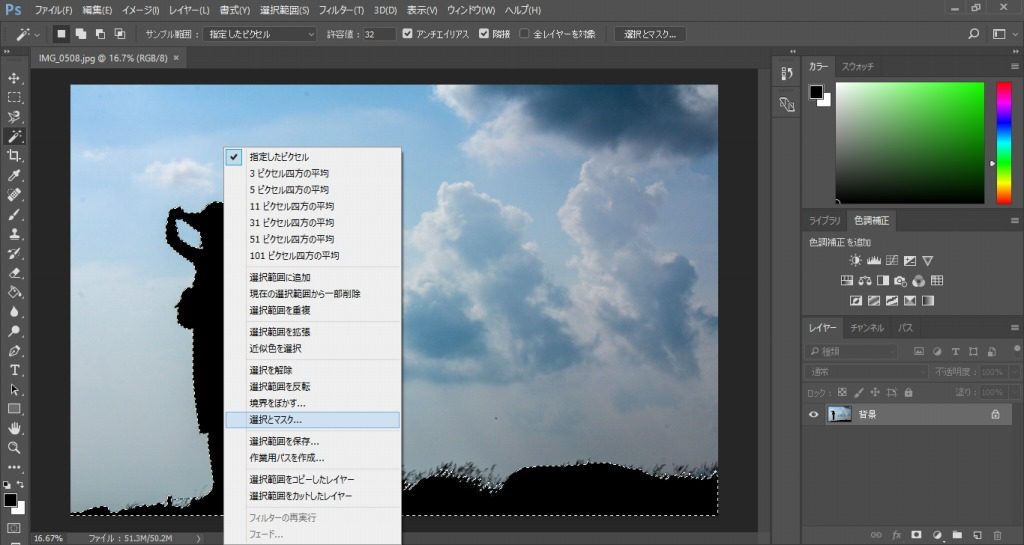Open the layer filter type dropdown
The width and height of the screenshot is (1024, 545).
(851, 352)
